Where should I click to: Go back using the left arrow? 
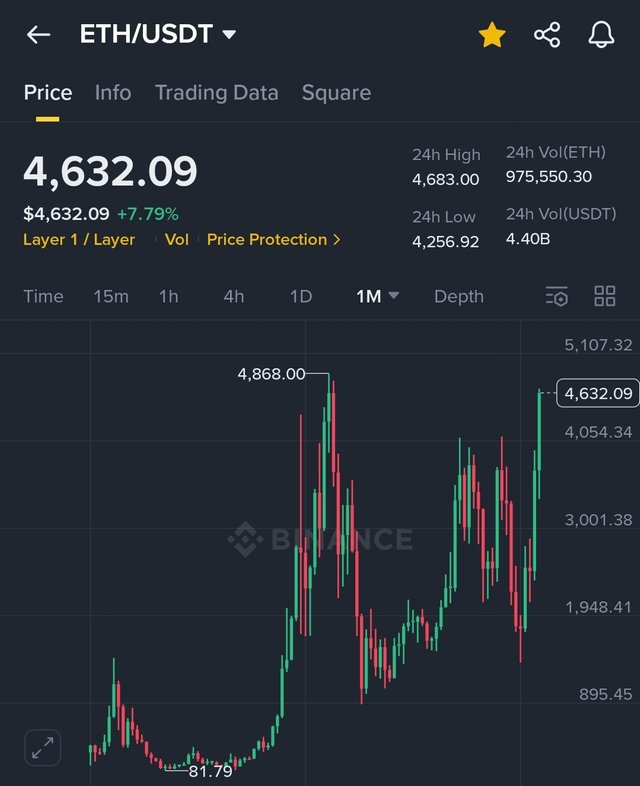(x=38, y=35)
